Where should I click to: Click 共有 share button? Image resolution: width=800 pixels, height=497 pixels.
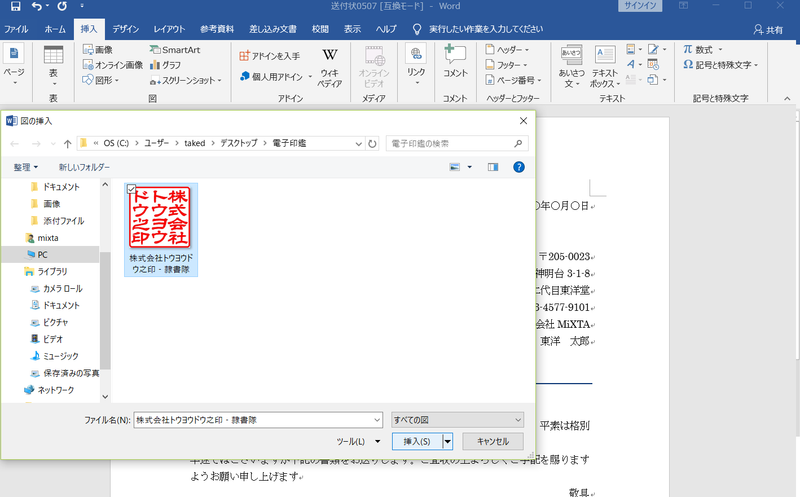768,30
